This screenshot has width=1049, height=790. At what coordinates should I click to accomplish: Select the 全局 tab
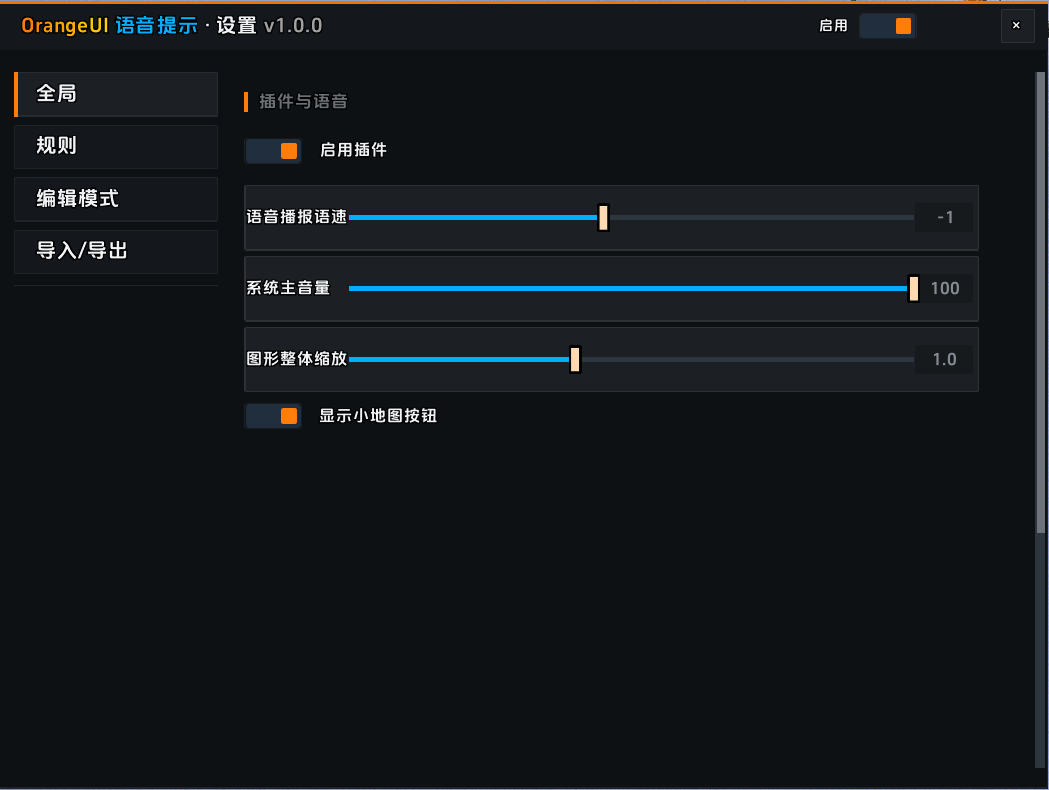[116, 94]
